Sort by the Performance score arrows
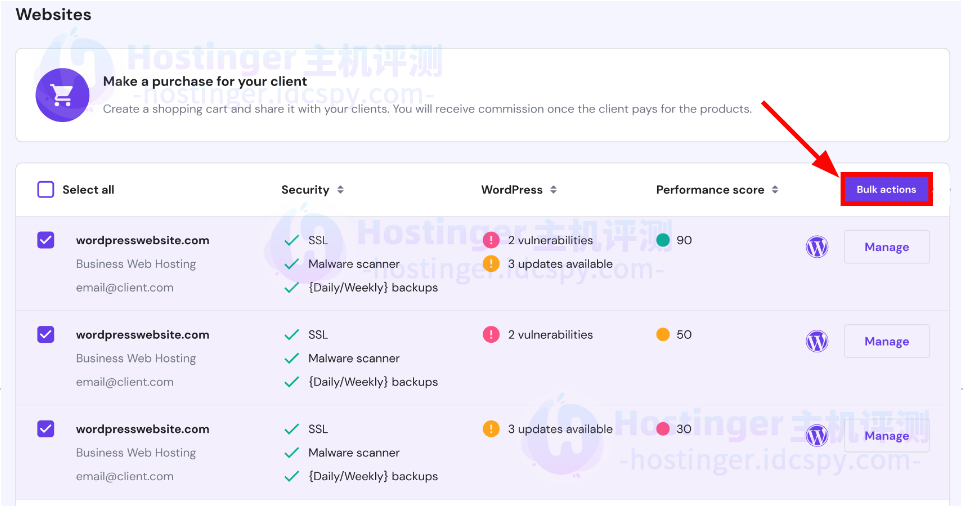The height and width of the screenshot is (506, 963). point(774,190)
